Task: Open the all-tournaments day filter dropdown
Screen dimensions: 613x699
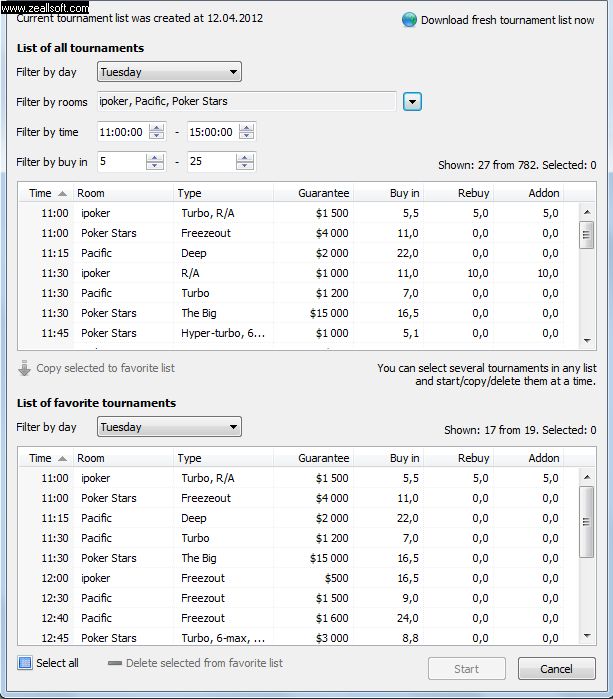Action: [x=169, y=72]
